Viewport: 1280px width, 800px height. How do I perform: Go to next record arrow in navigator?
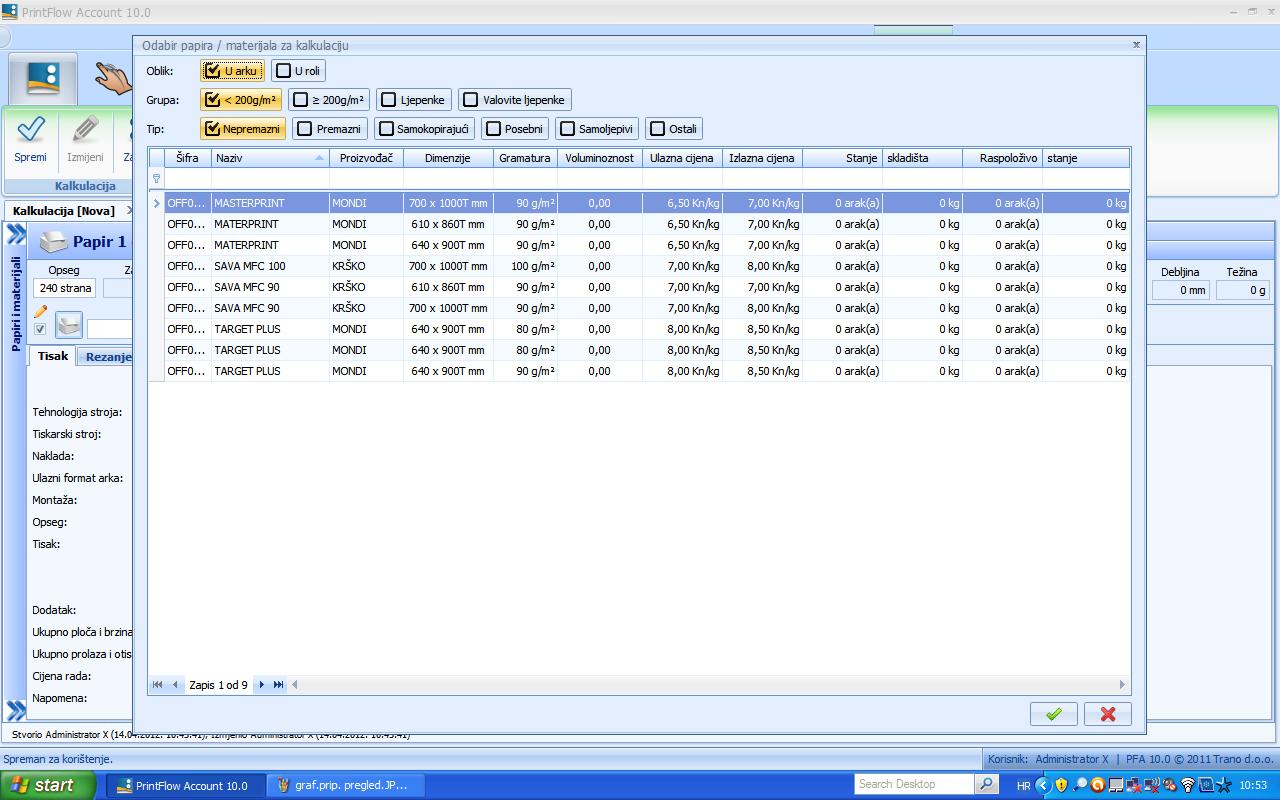(261, 685)
